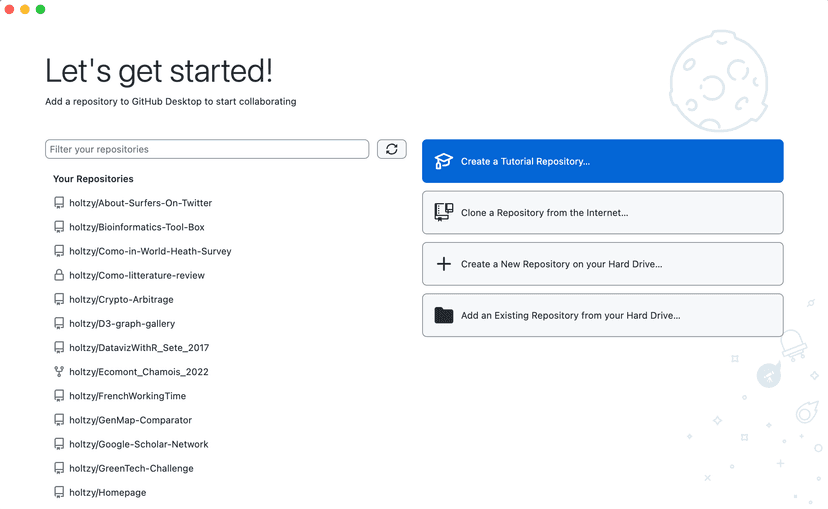Click the graduation cap tutorial icon
828x509 pixels.
[x=444, y=161]
